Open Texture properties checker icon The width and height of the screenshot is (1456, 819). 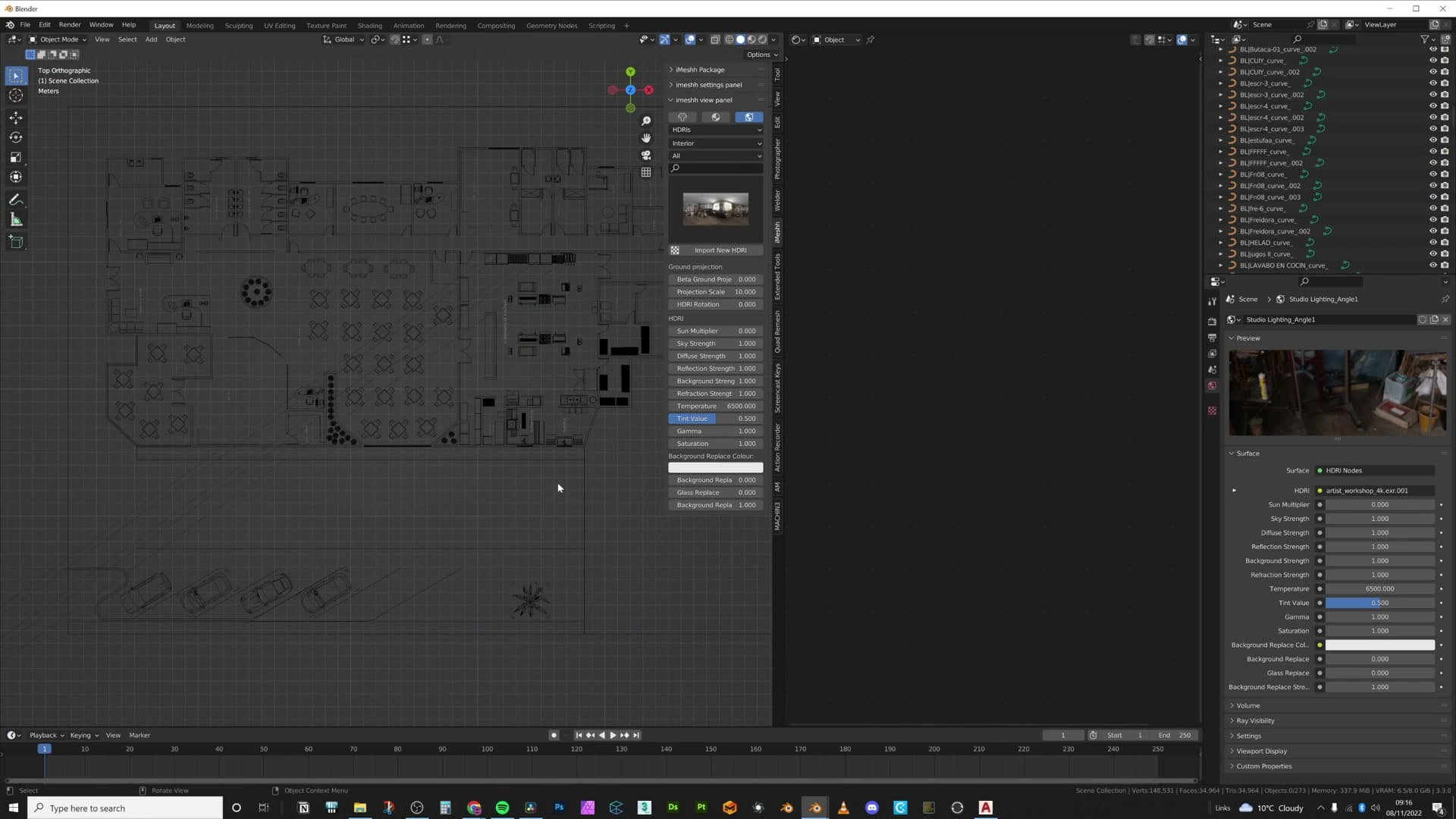[1212, 411]
